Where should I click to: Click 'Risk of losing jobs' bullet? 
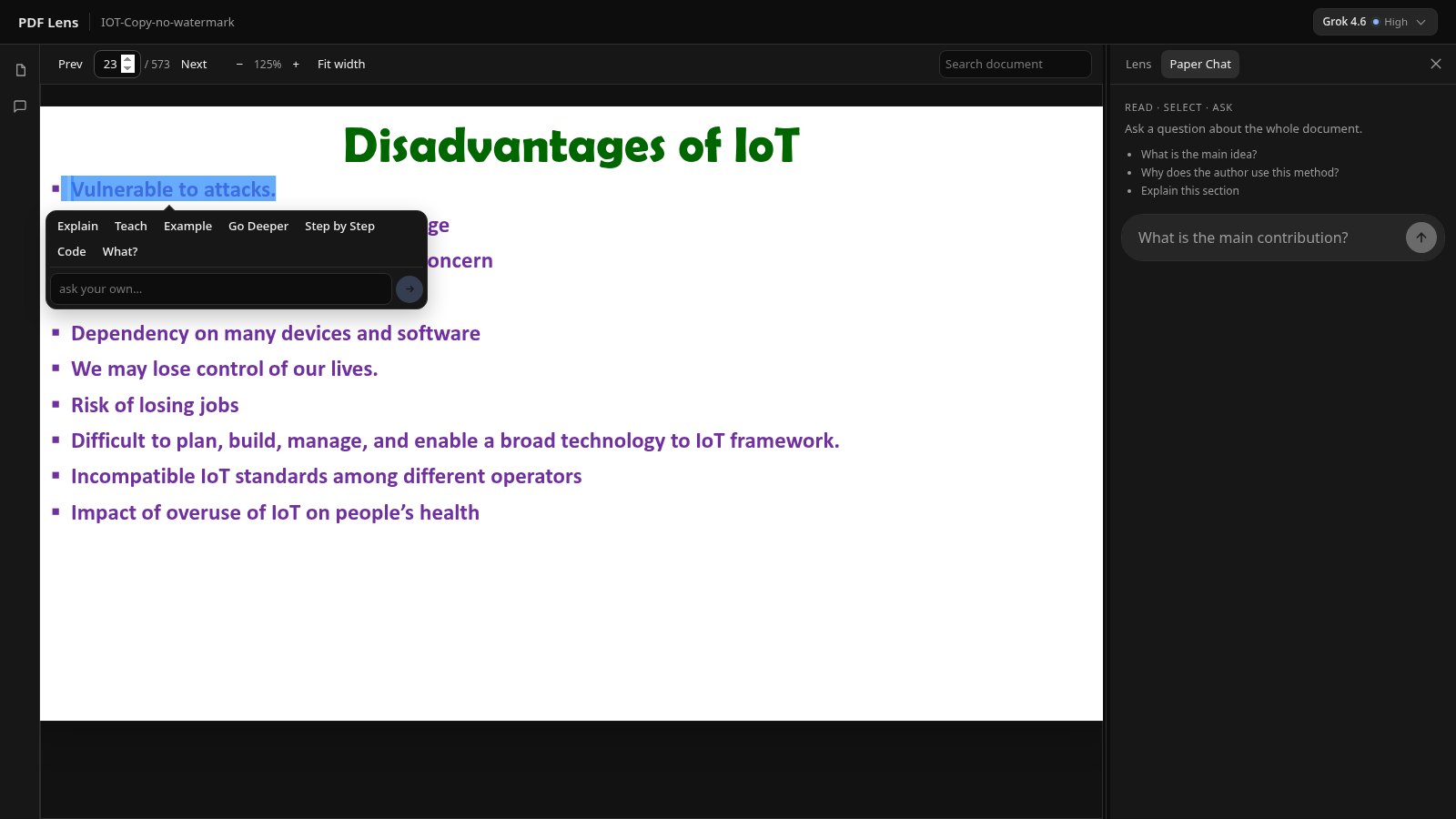pos(155,405)
